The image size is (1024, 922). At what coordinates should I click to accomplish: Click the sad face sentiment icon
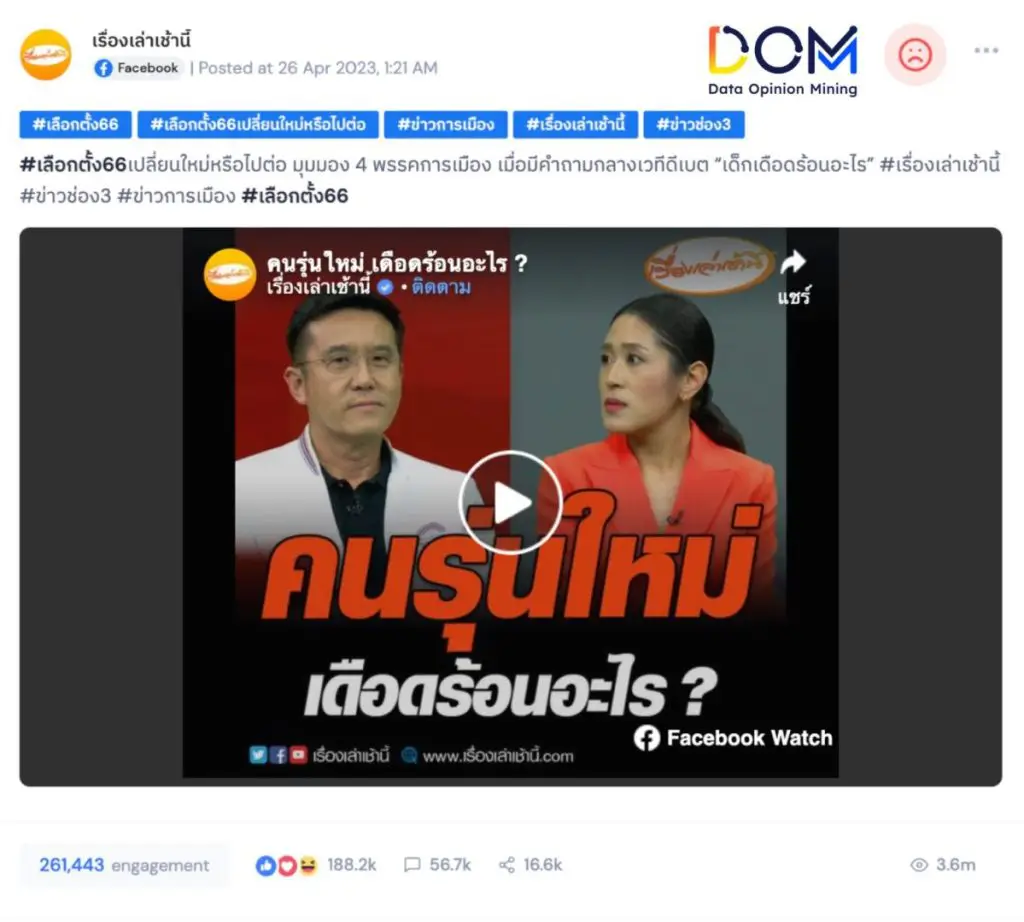915,54
